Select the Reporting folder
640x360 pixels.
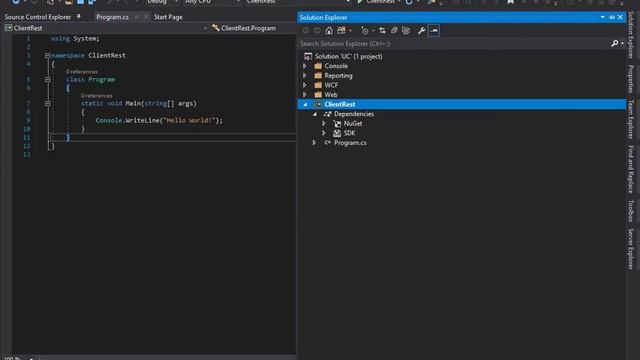[x=338, y=76]
